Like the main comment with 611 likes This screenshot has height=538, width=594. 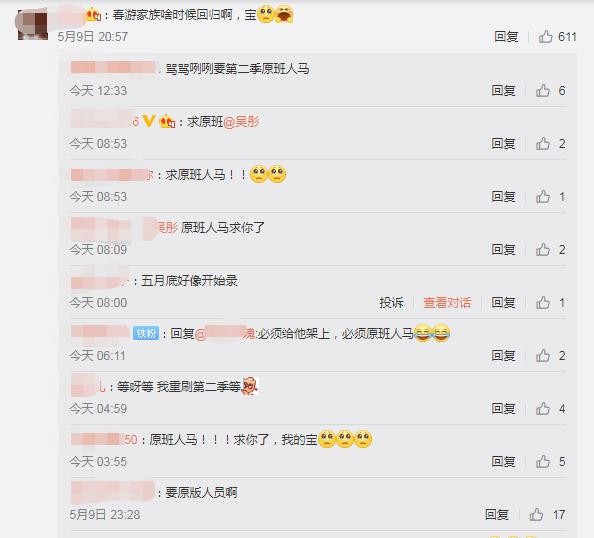tap(546, 36)
